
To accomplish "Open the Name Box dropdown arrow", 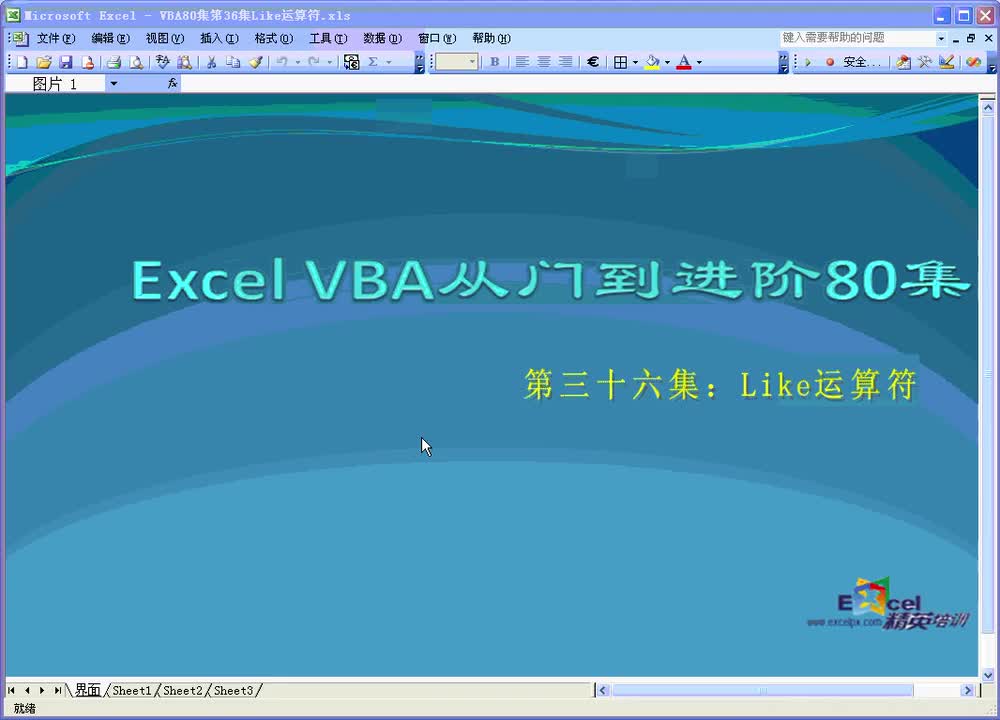I will click(114, 84).
